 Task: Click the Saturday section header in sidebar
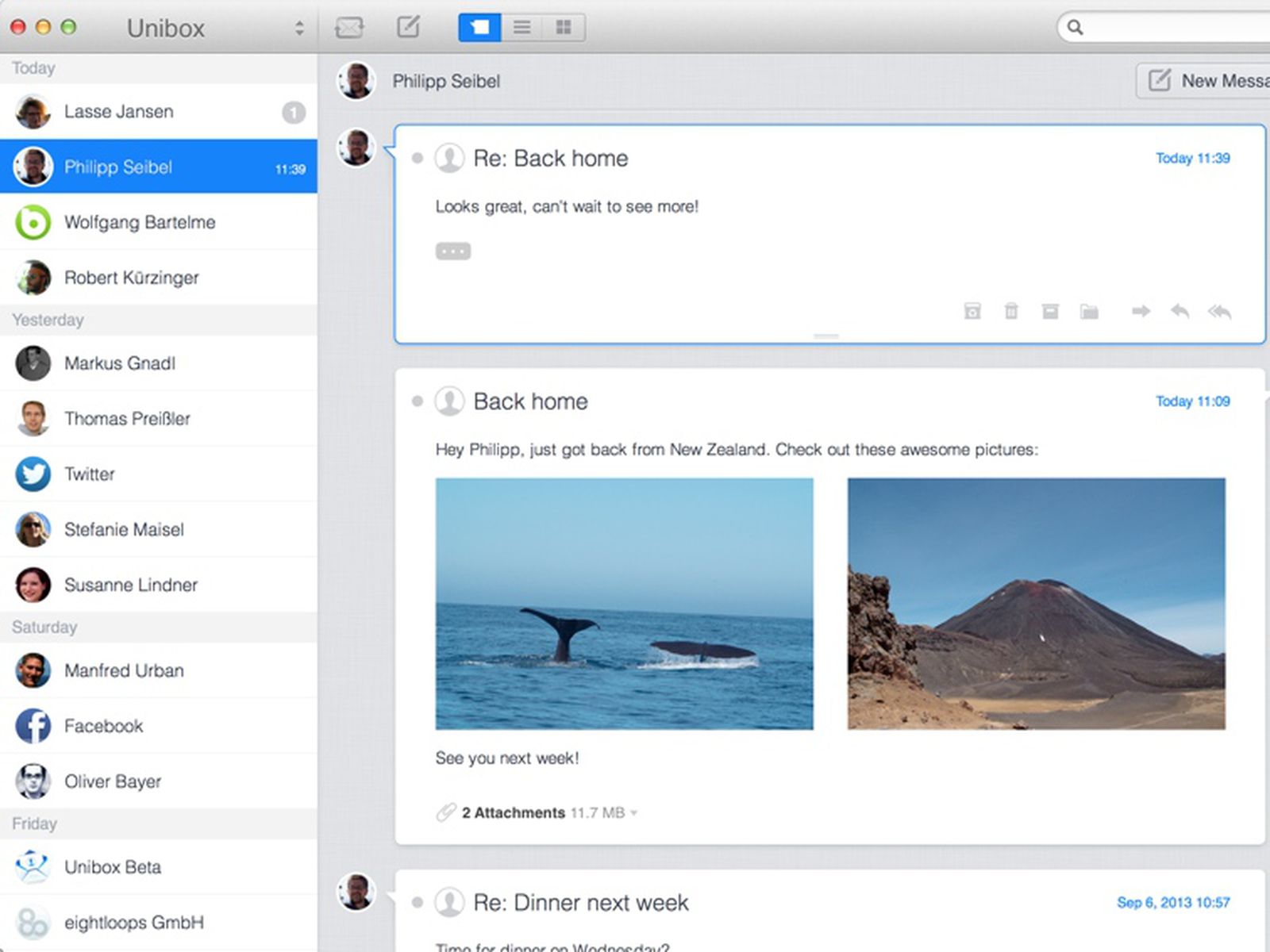pyautogui.click(x=159, y=628)
